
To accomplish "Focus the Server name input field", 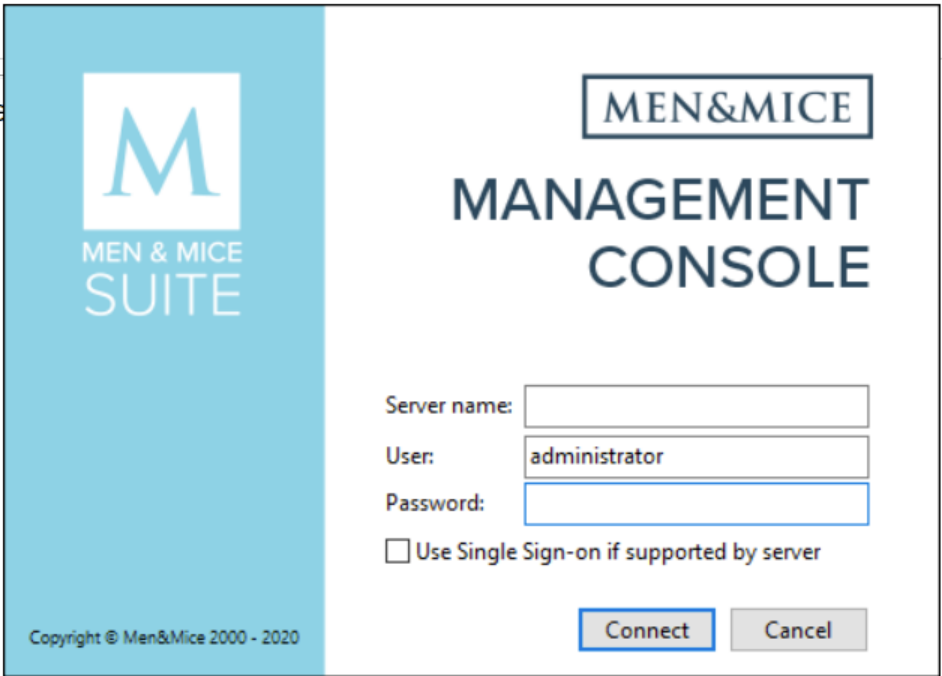I will pyautogui.click(x=696, y=407).
